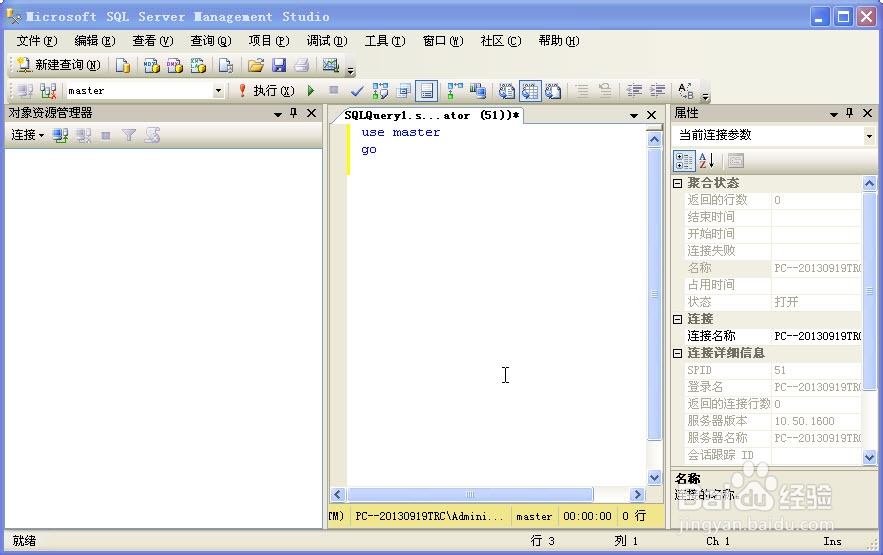
Task: Click the Parse checkmark icon
Action: pyautogui.click(x=356, y=91)
